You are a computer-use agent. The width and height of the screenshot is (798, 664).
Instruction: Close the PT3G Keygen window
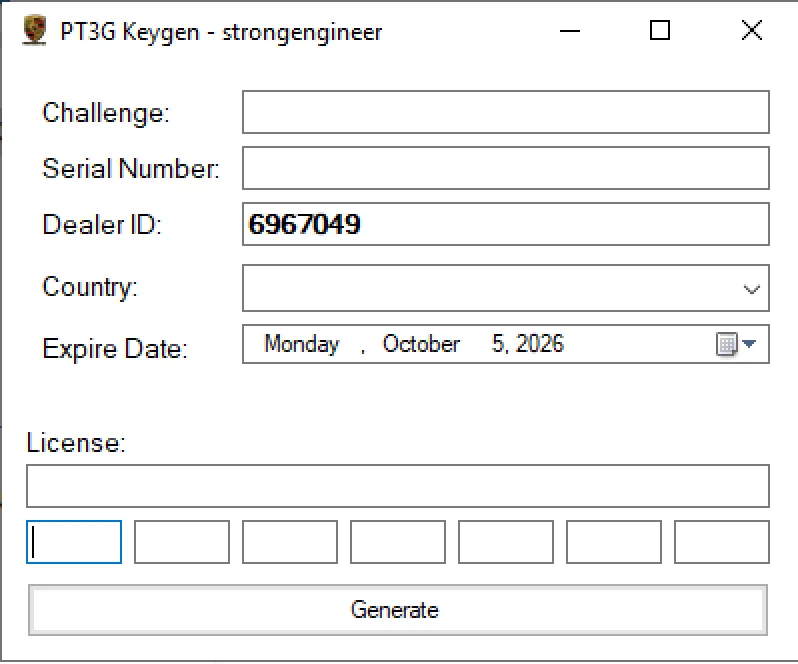tap(751, 31)
